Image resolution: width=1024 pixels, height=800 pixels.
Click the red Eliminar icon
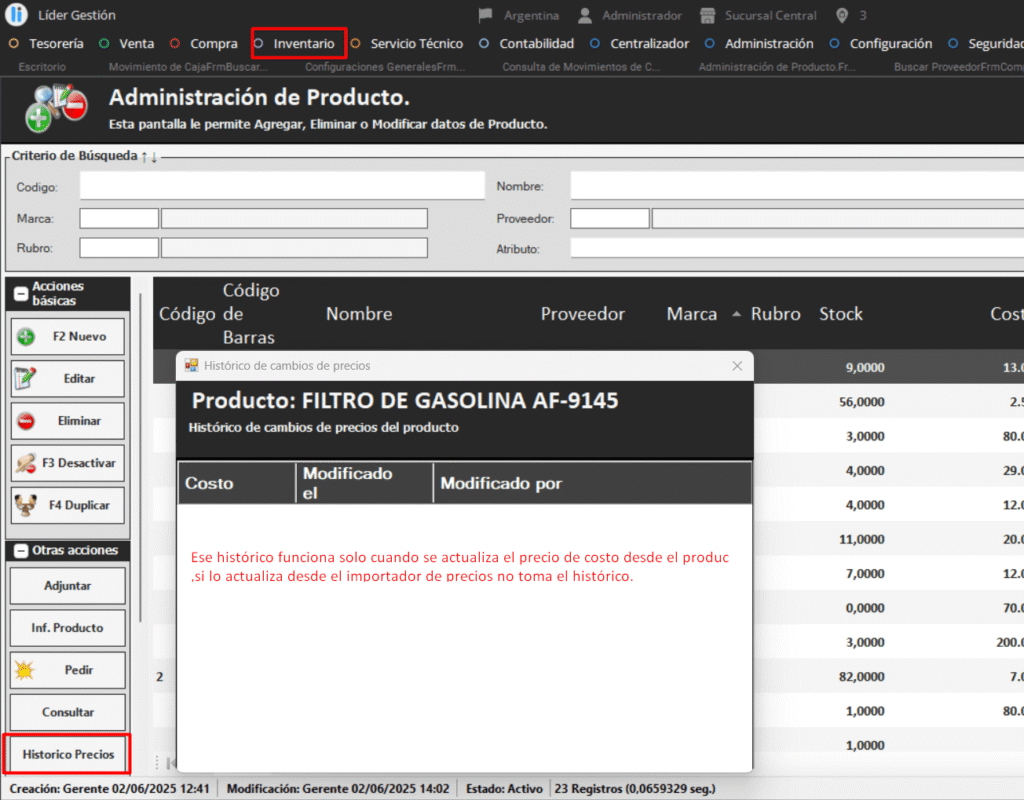(x=26, y=421)
